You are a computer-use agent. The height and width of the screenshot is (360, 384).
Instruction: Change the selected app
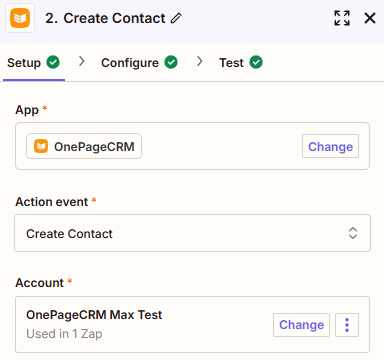tap(330, 146)
